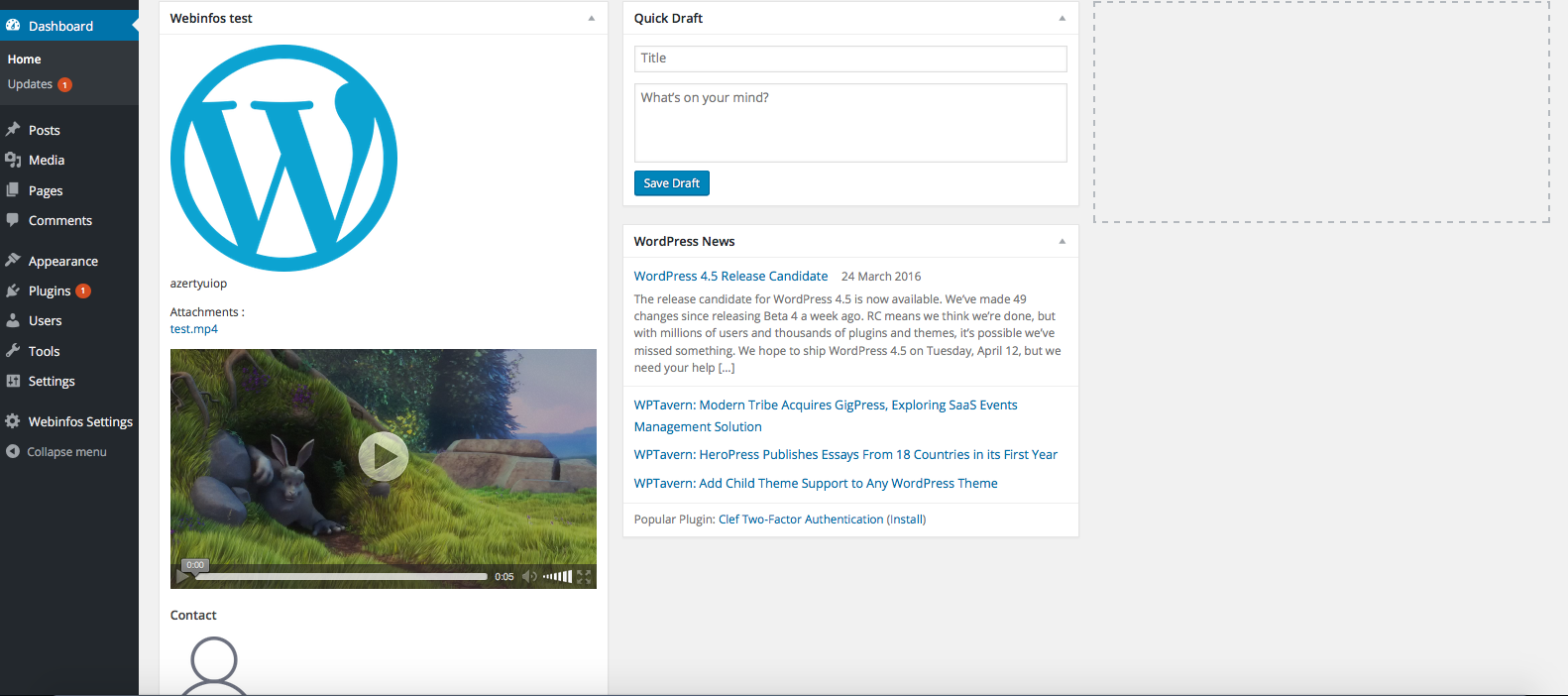Click the 24 March 2016 date
This screenshot has height=696, width=1568.
[881, 277]
